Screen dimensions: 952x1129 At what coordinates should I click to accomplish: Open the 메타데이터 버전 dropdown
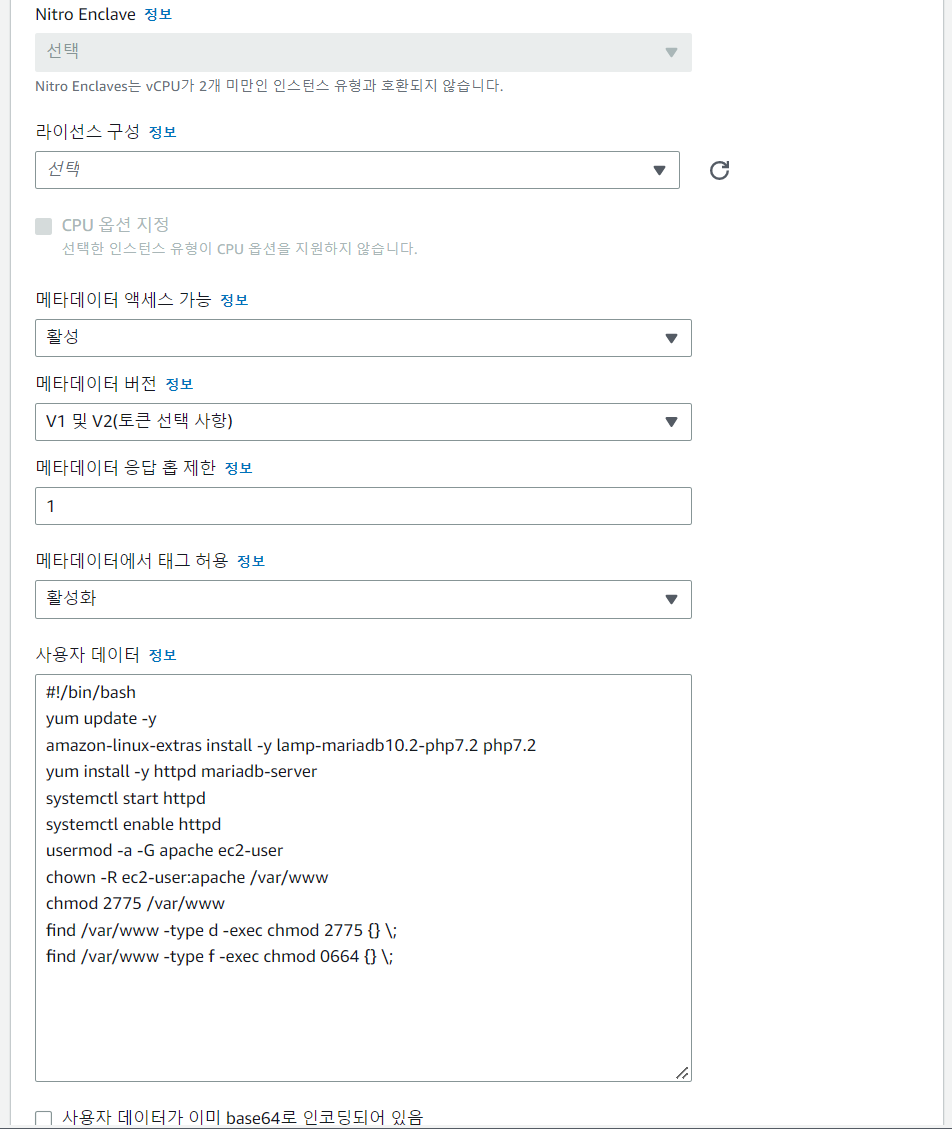[x=363, y=422]
